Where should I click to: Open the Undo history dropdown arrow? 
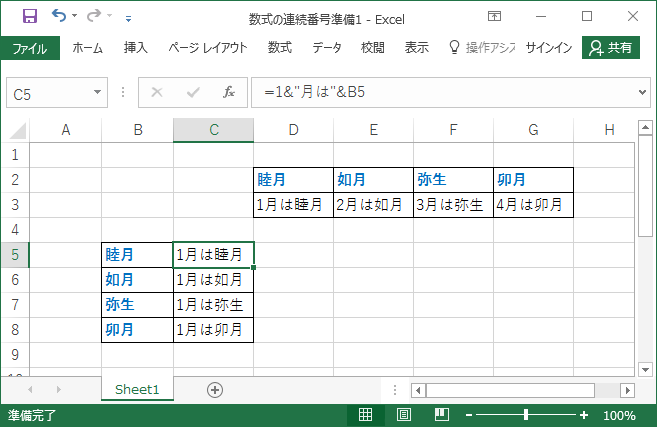pos(75,16)
